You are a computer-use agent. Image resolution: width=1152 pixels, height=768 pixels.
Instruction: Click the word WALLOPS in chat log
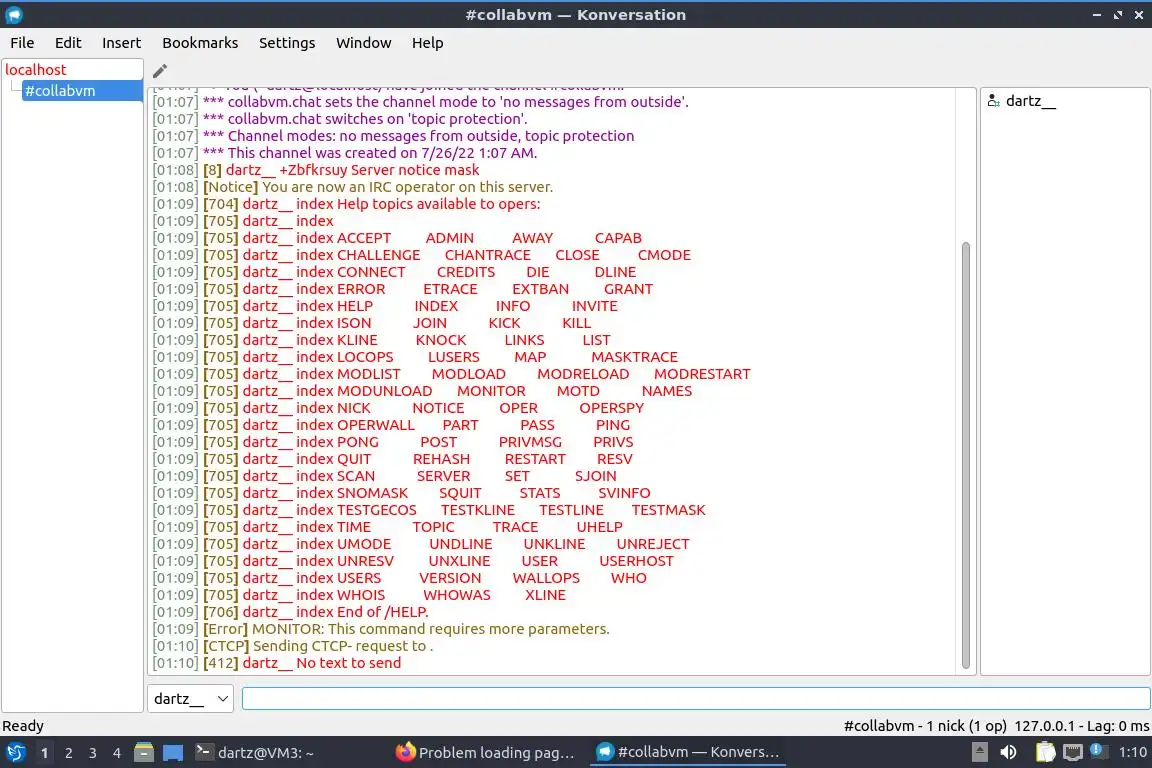pyautogui.click(x=546, y=578)
